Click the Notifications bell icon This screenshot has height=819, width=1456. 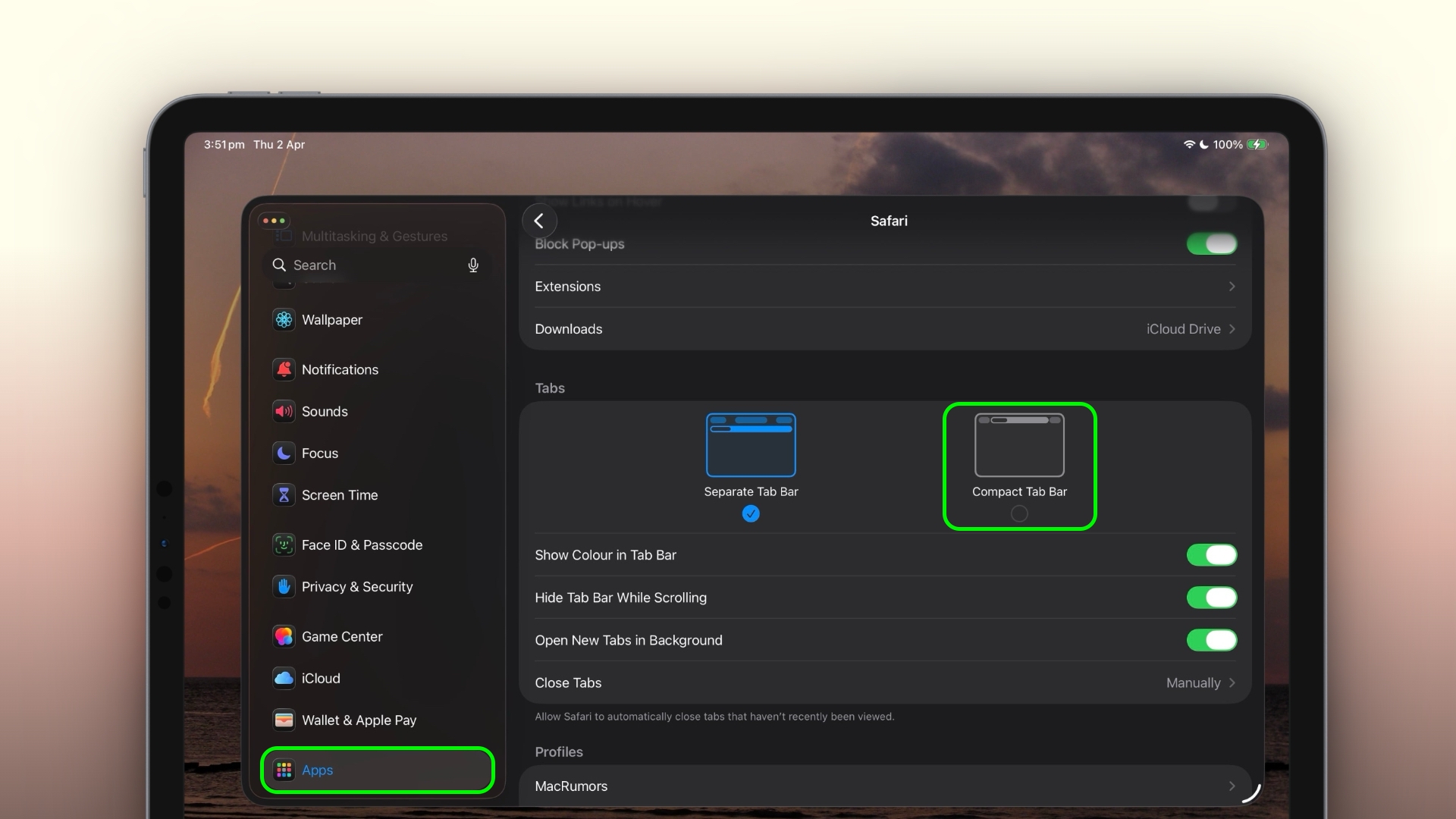(284, 369)
